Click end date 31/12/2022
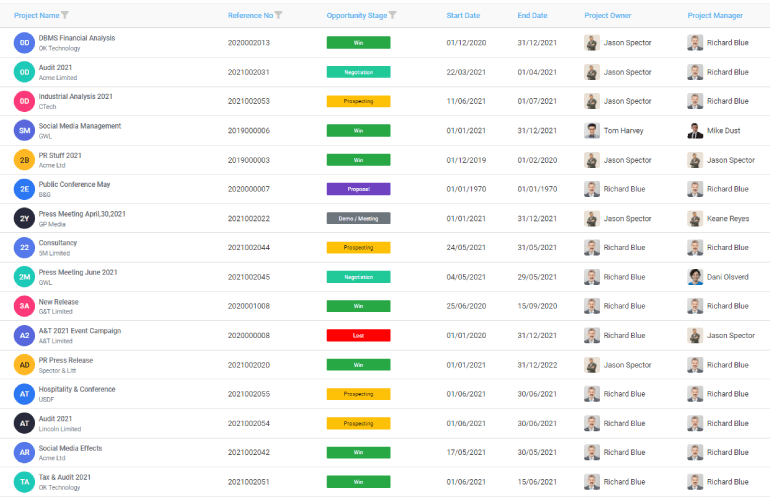 tap(537, 365)
